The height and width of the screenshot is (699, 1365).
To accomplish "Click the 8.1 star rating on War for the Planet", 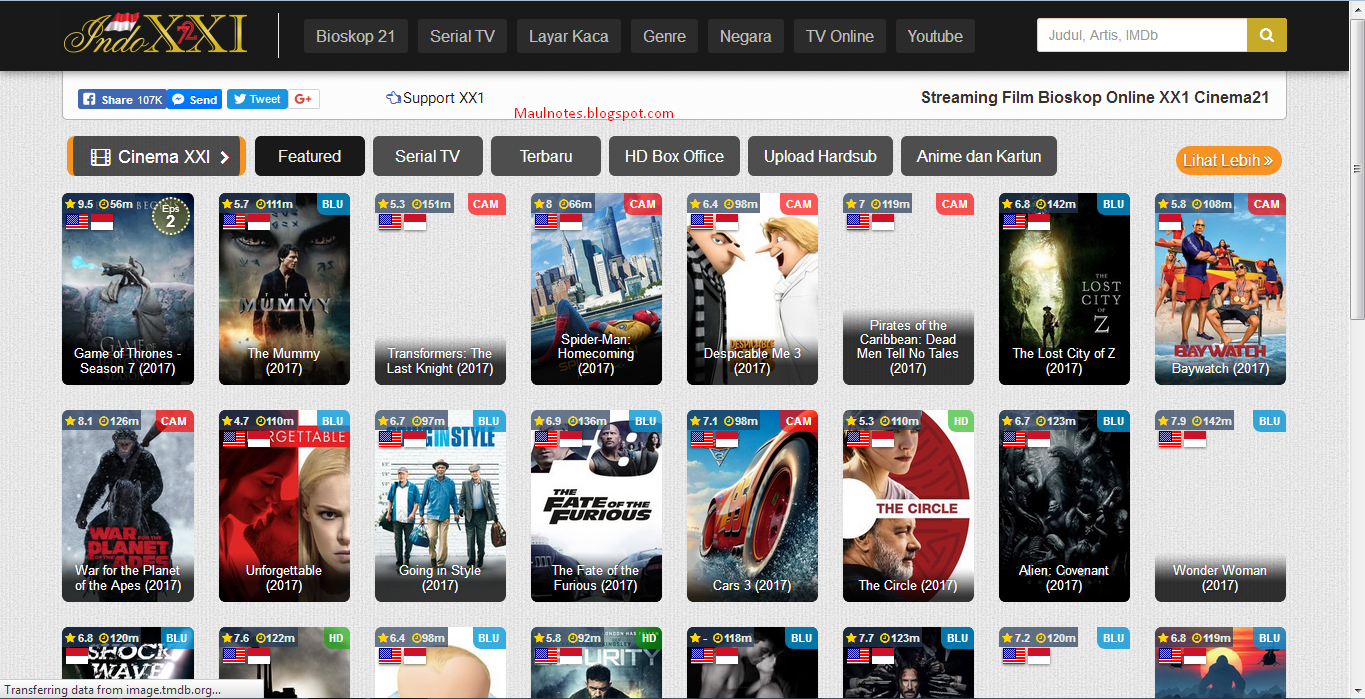I will 80,421.
